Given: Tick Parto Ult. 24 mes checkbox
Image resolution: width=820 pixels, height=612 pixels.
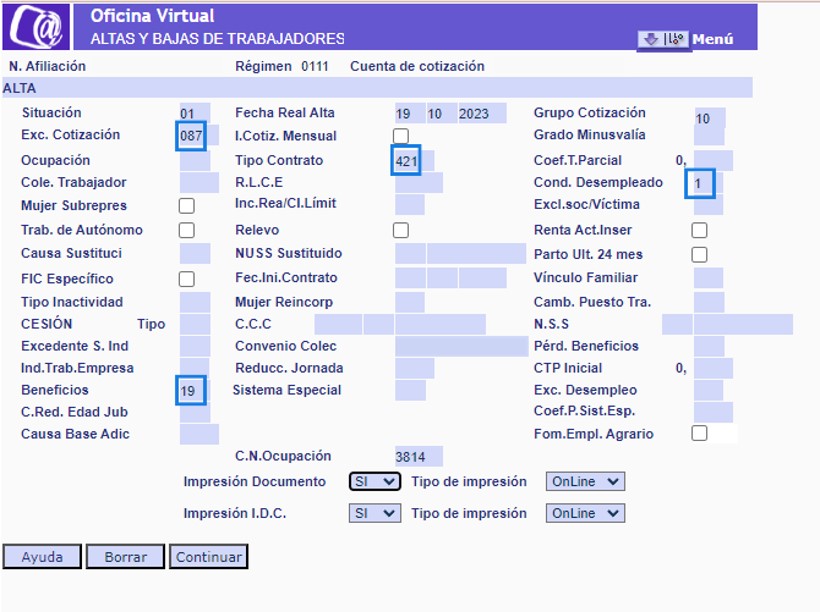Looking at the screenshot, I should [x=699, y=255].
